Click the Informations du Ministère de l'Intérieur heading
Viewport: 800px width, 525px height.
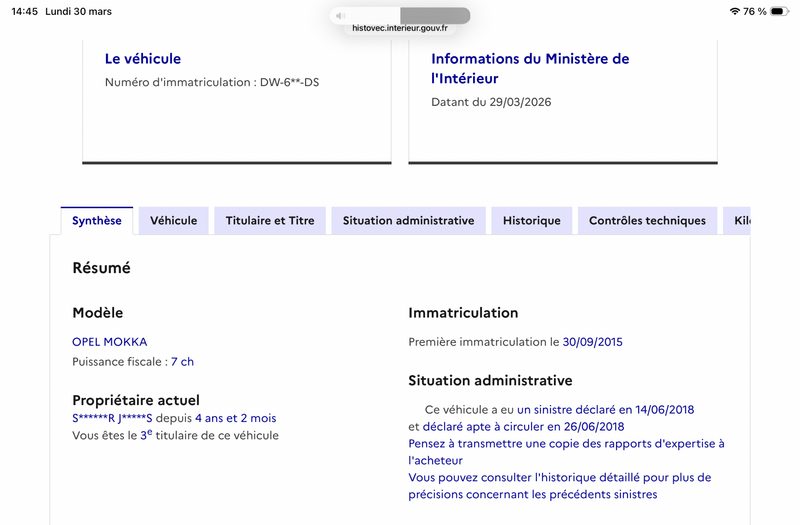pyautogui.click(x=530, y=68)
